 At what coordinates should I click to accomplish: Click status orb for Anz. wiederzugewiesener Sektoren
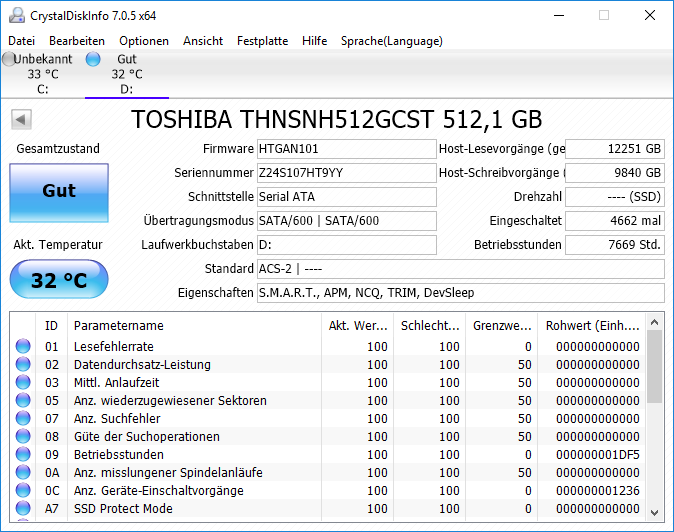[23, 400]
